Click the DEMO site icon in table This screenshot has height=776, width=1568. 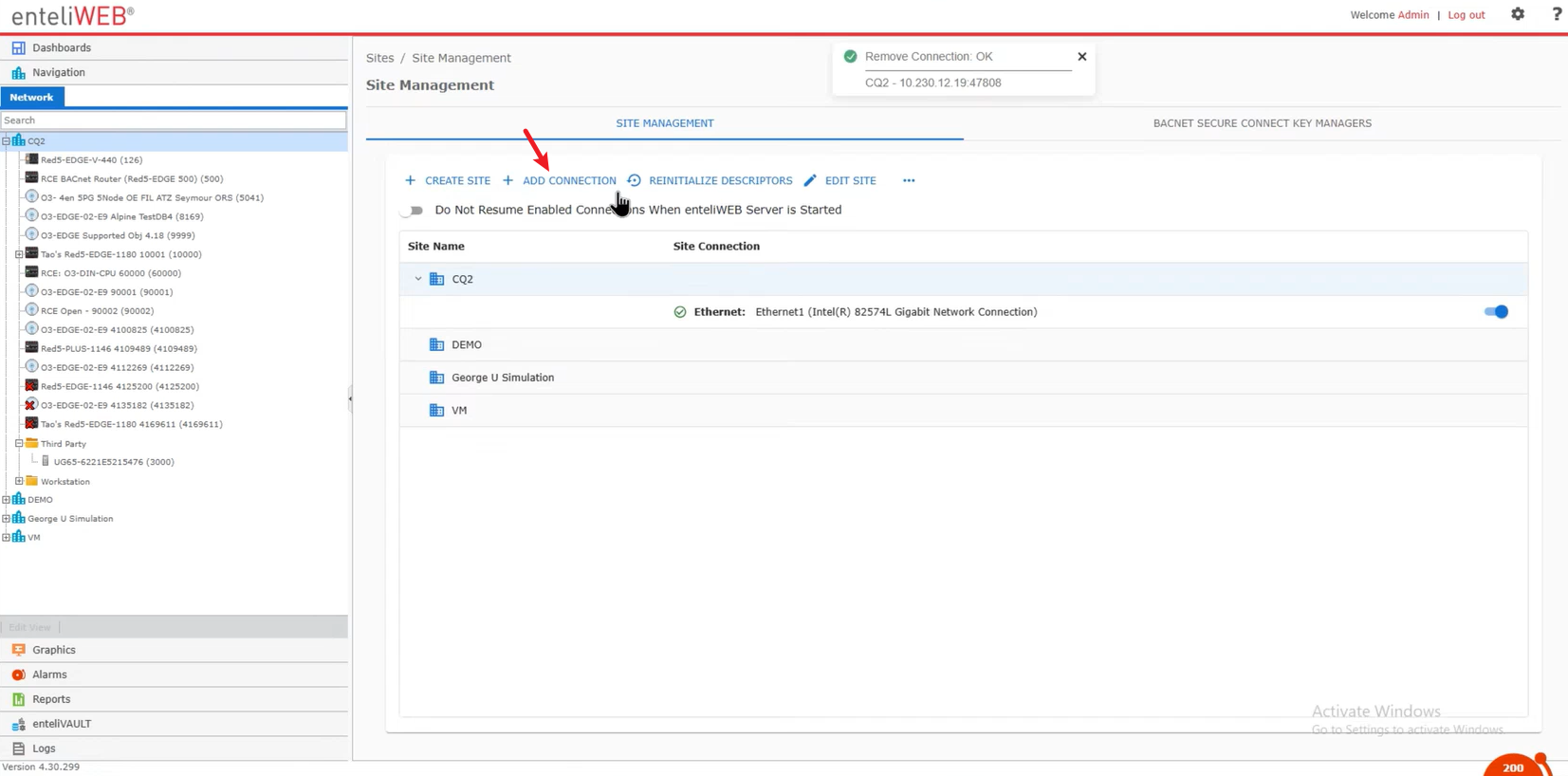coord(436,344)
